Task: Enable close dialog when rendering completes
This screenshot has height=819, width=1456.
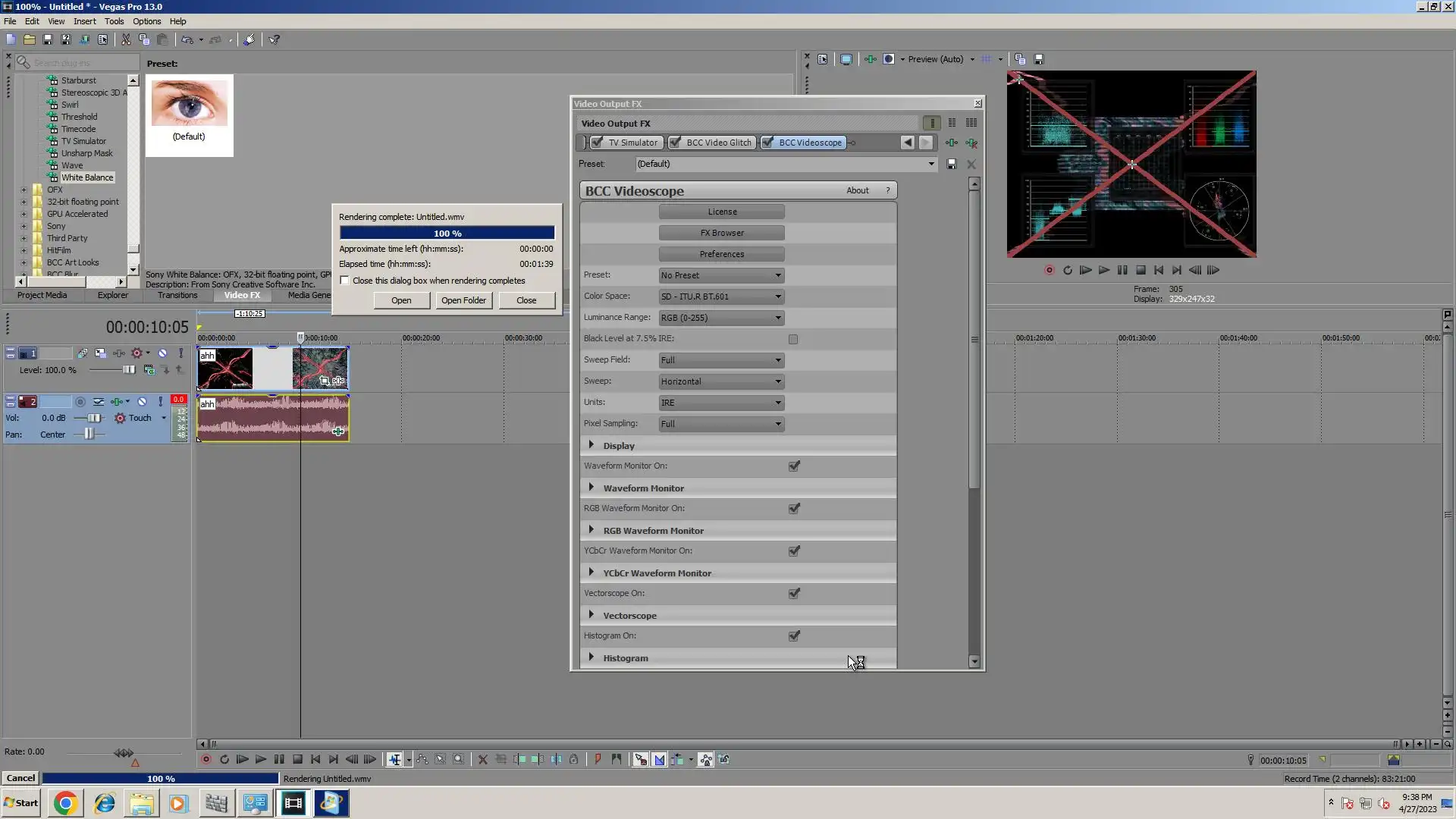Action: pos(345,281)
